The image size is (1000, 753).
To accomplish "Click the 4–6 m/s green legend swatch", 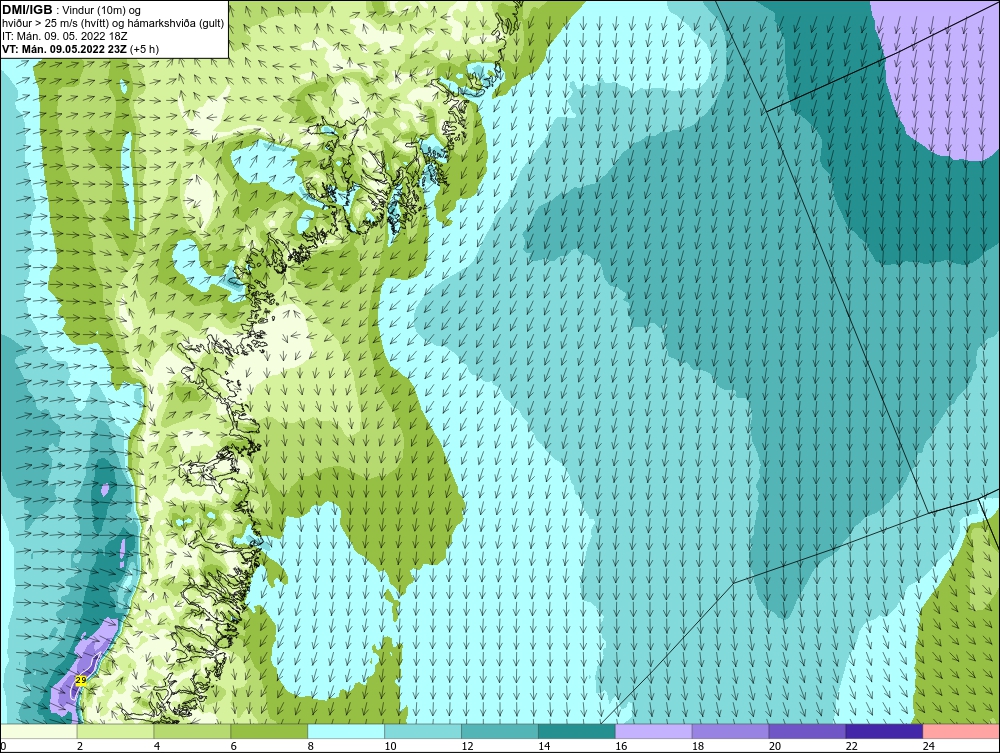I will tap(192, 731).
